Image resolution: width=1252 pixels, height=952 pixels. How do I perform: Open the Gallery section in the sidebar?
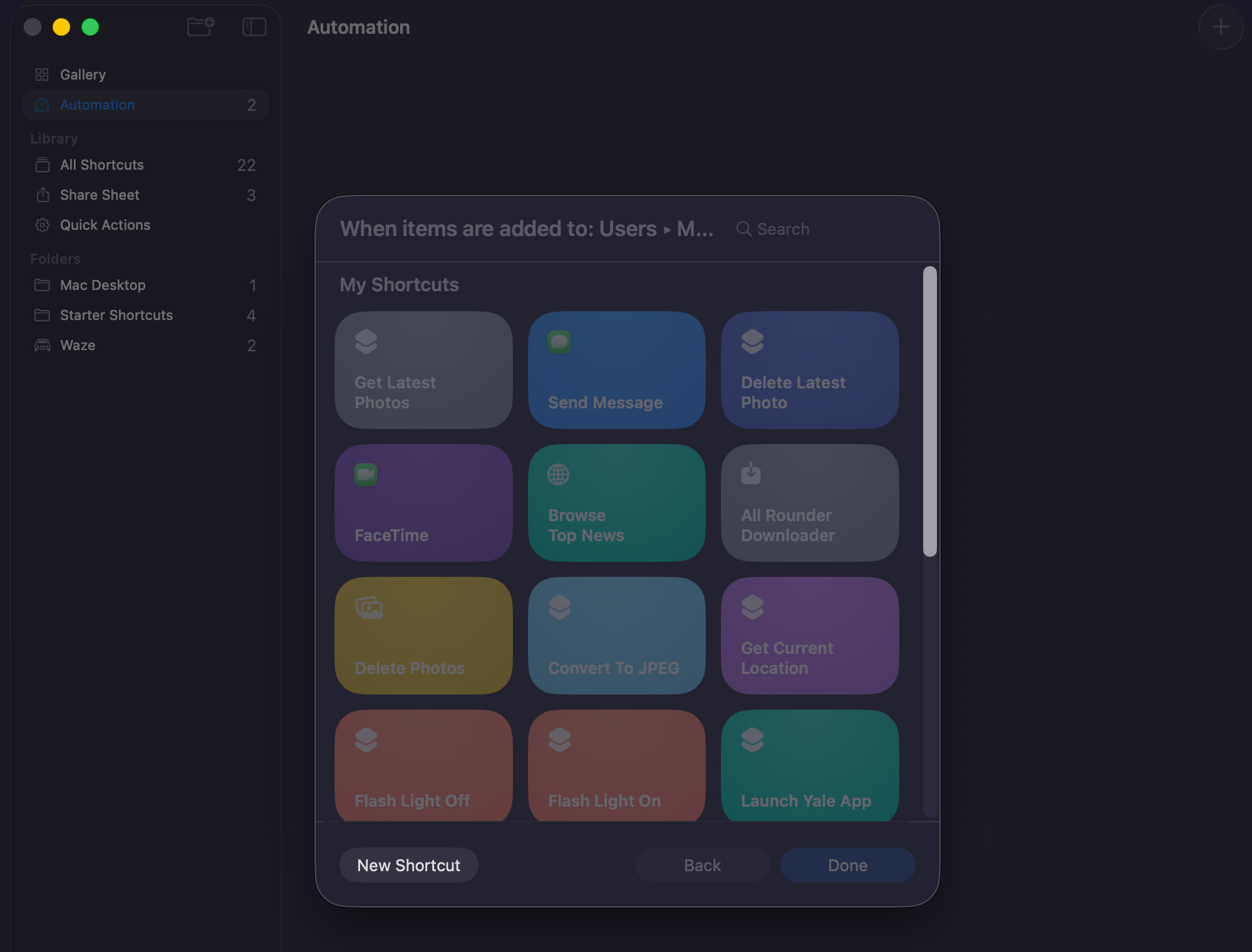point(82,74)
